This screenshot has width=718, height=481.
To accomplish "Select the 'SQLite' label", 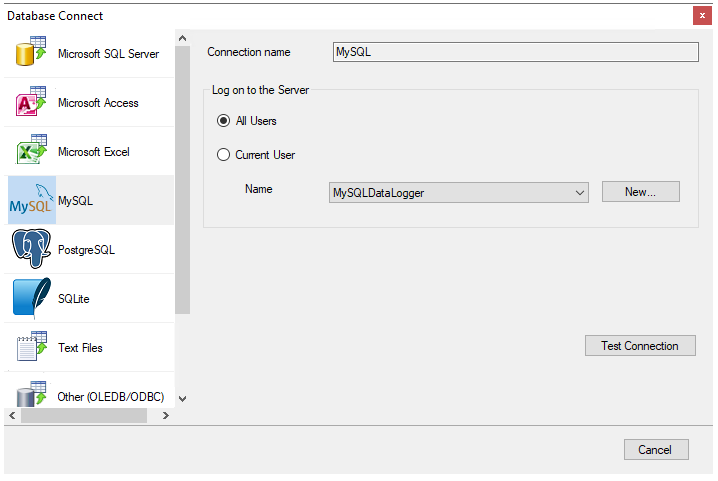I will 73,299.
